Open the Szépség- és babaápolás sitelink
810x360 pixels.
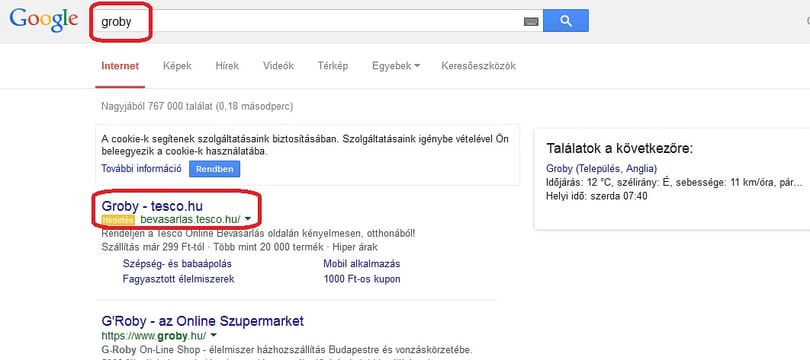point(177,264)
